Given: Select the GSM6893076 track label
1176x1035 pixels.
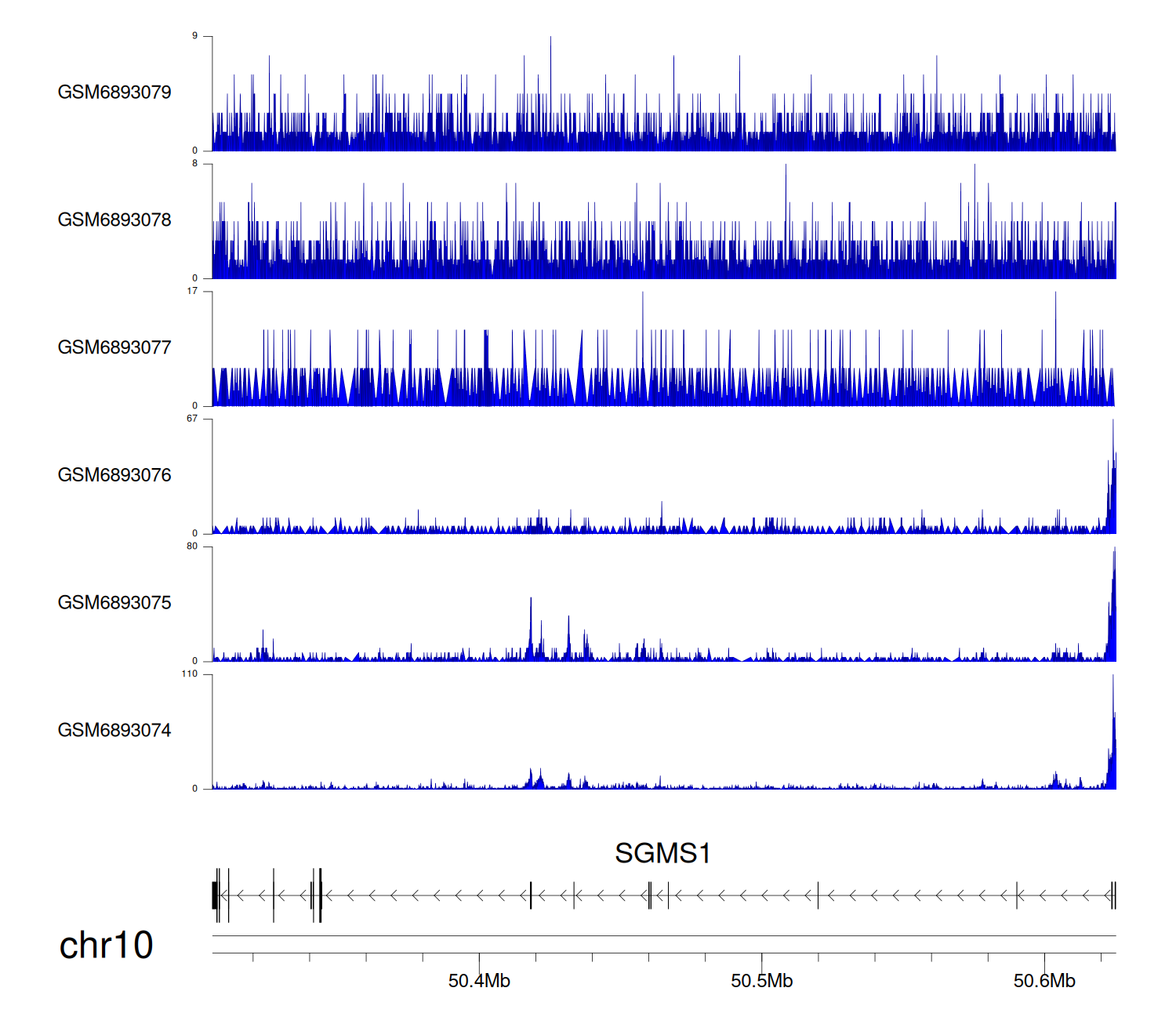Looking at the screenshot, I should (x=114, y=475).
